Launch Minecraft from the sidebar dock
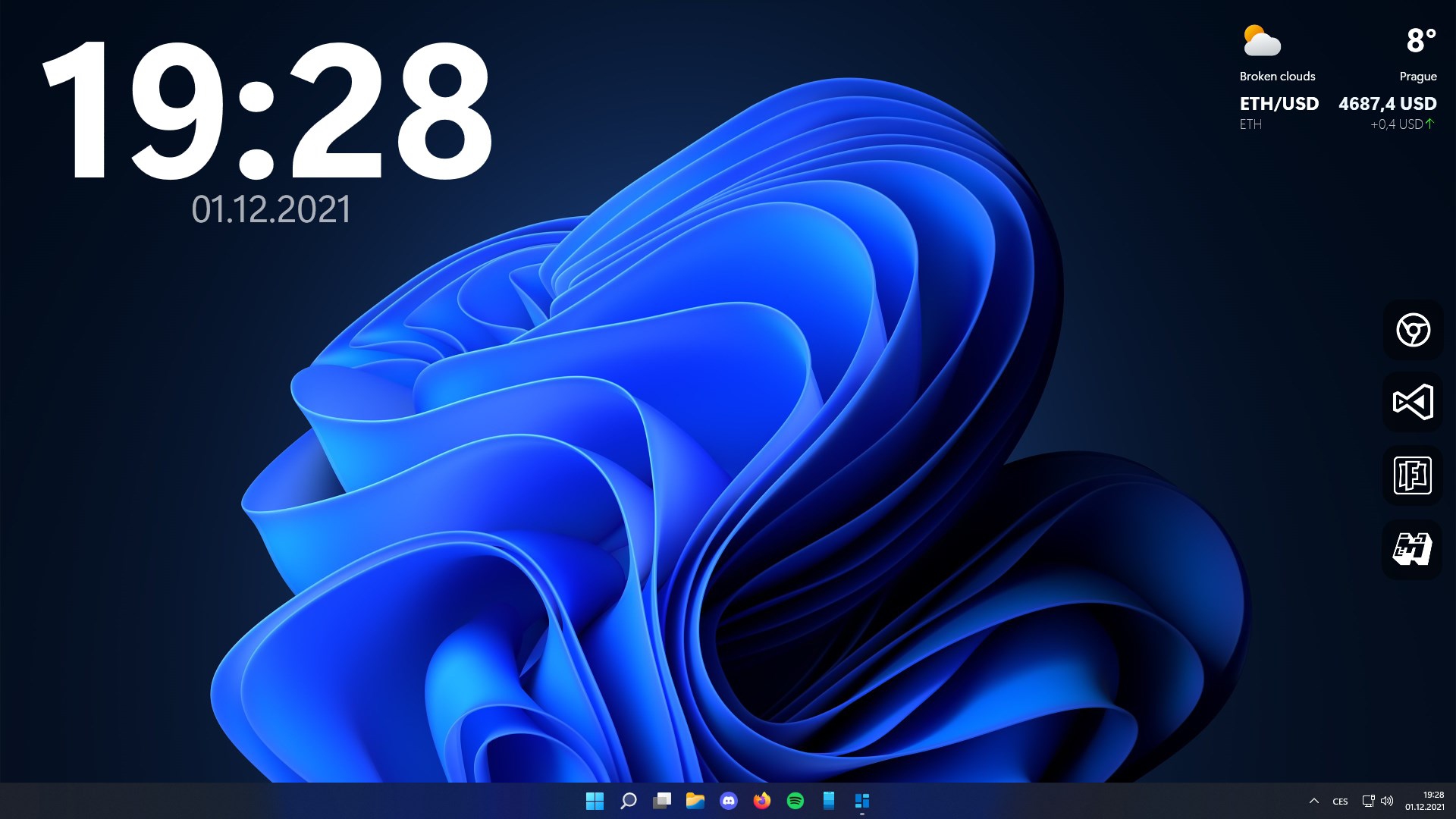This screenshot has height=819, width=1456. [1413, 549]
